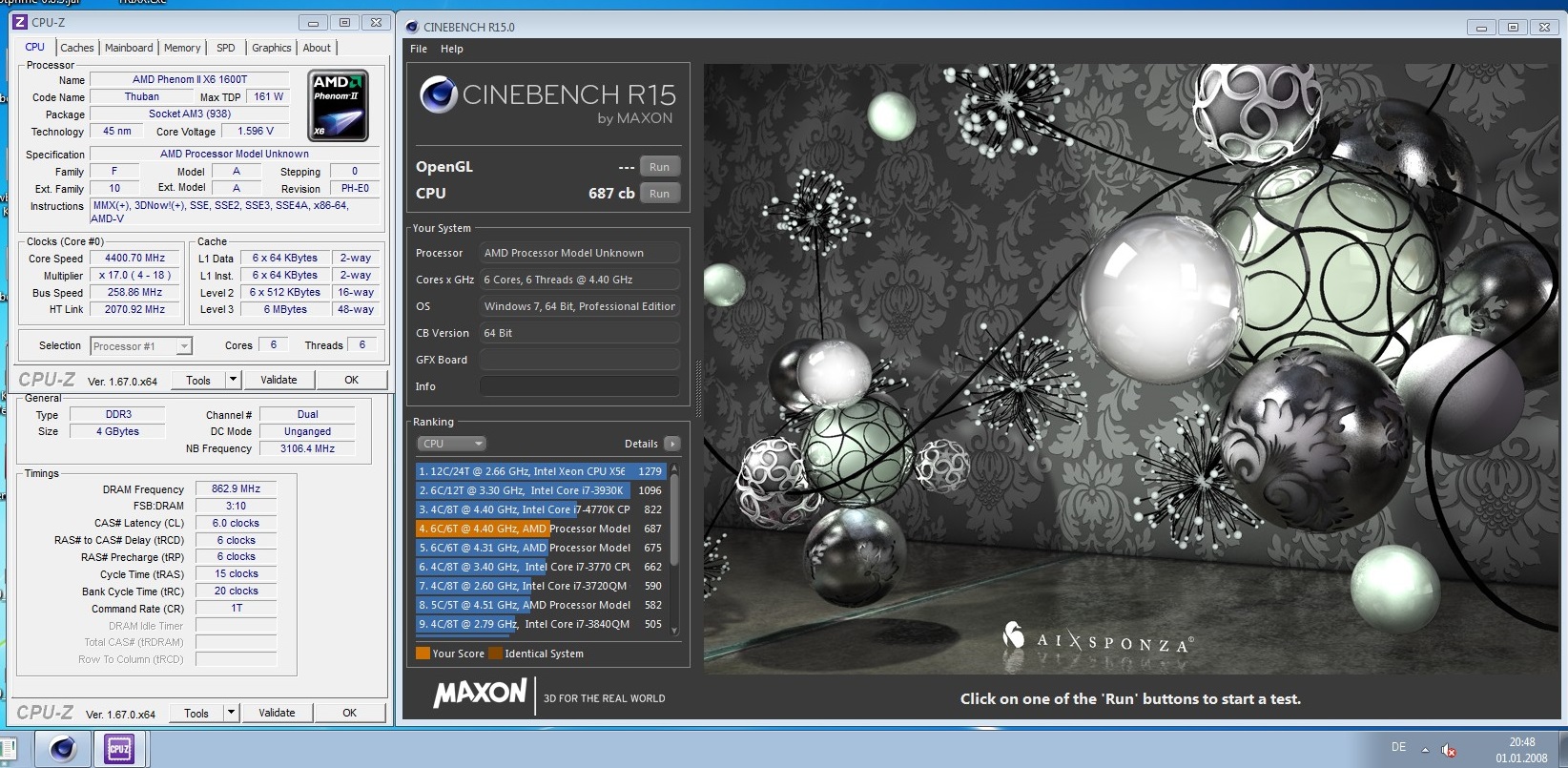This screenshot has width=1568, height=768.
Task: Click the Core Speed value 4400.70 MHz
Action: click(134, 259)
